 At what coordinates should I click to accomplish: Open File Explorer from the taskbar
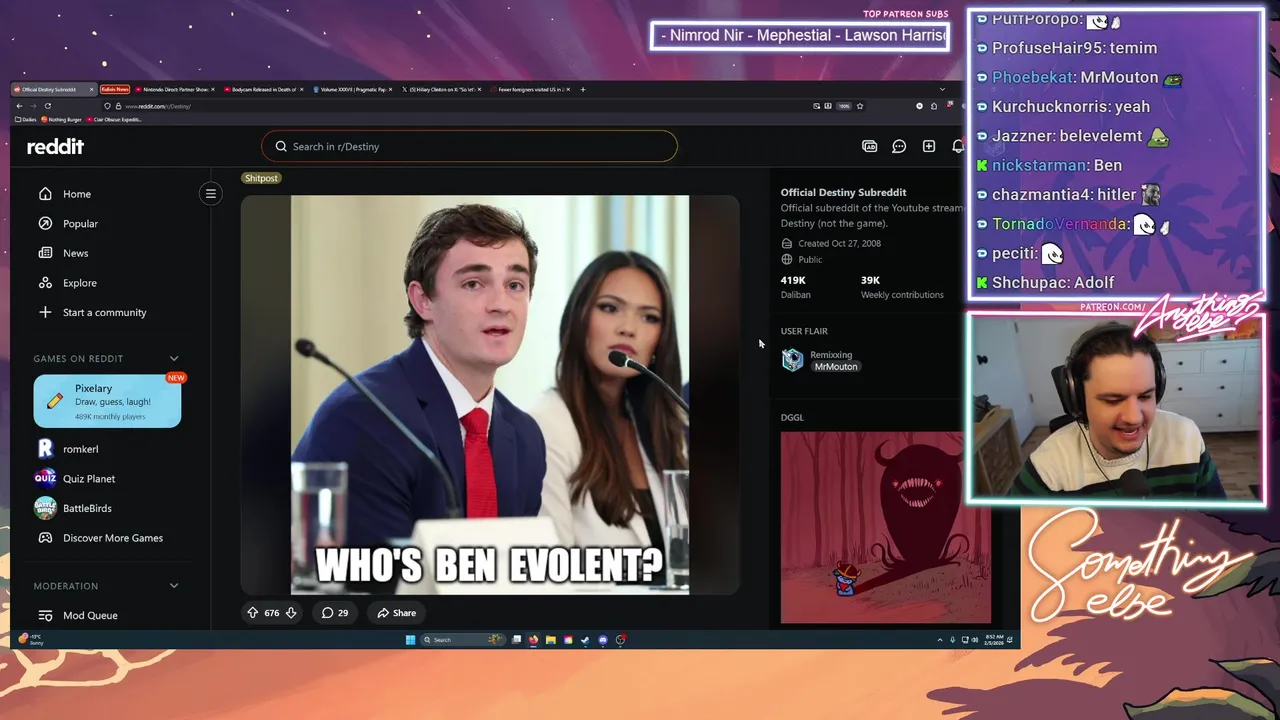tap(551, 640)
